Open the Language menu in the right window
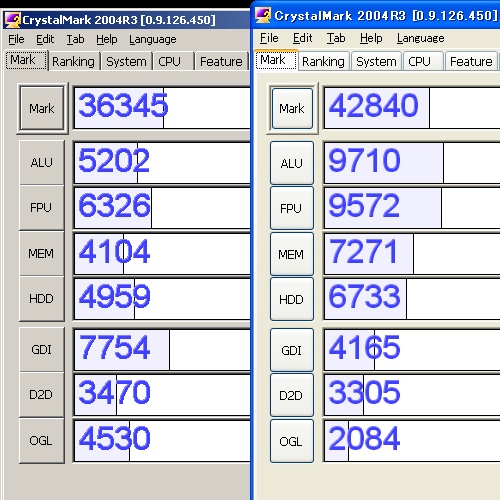Image resolution: width=500 pixels, height=500 pixels. click(421, 38)
